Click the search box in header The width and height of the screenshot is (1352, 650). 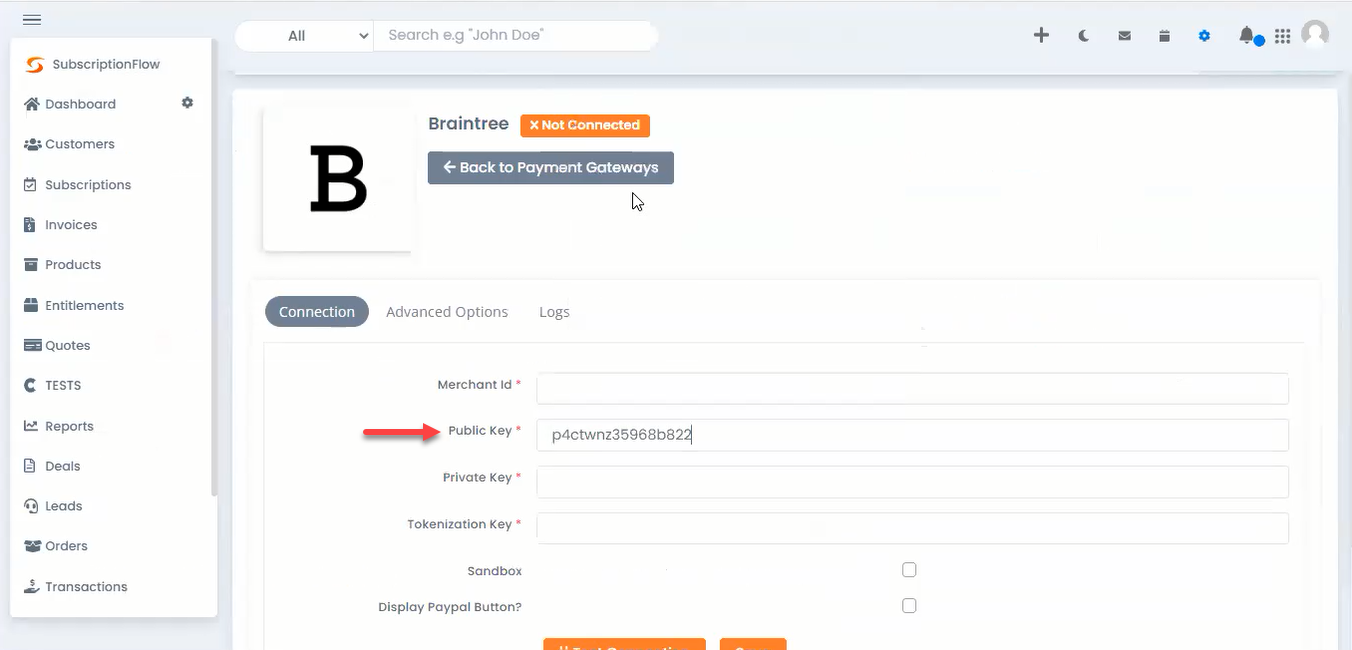(516, 36)
